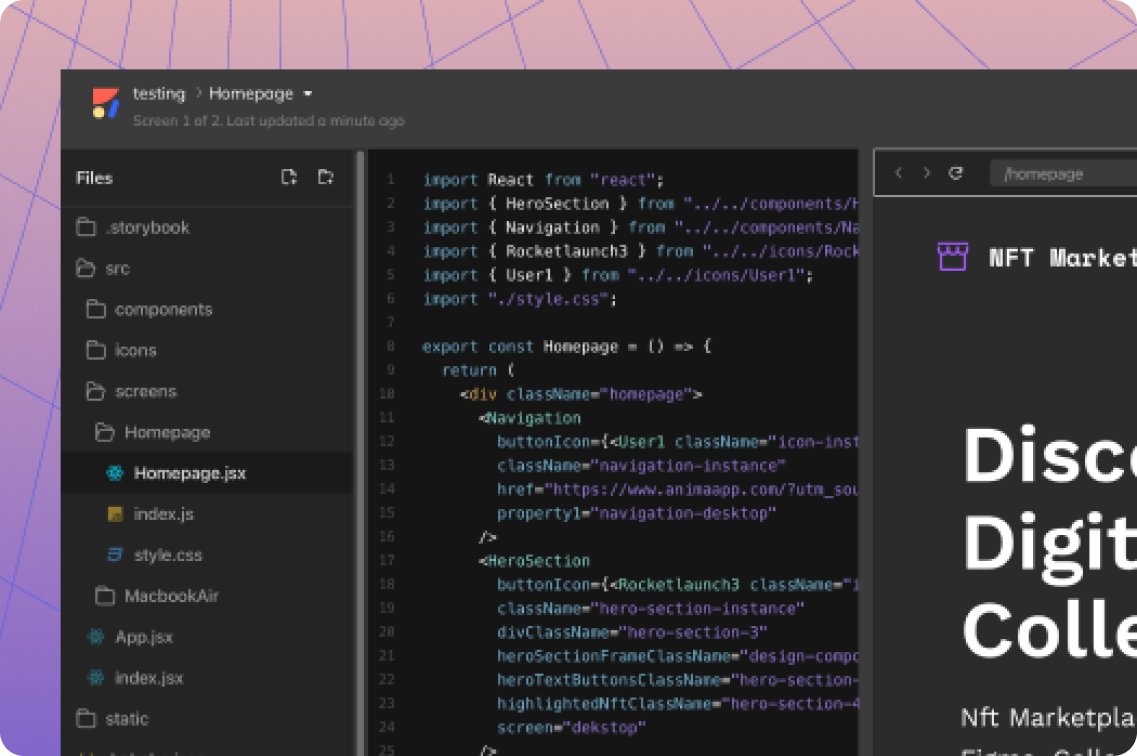Collapse the screens folder
Screen dimensions: 1137x756
(x=96, y=391)
